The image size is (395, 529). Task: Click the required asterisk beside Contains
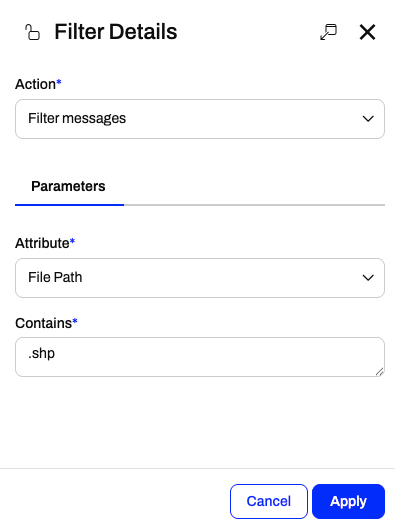coord(75,321)
